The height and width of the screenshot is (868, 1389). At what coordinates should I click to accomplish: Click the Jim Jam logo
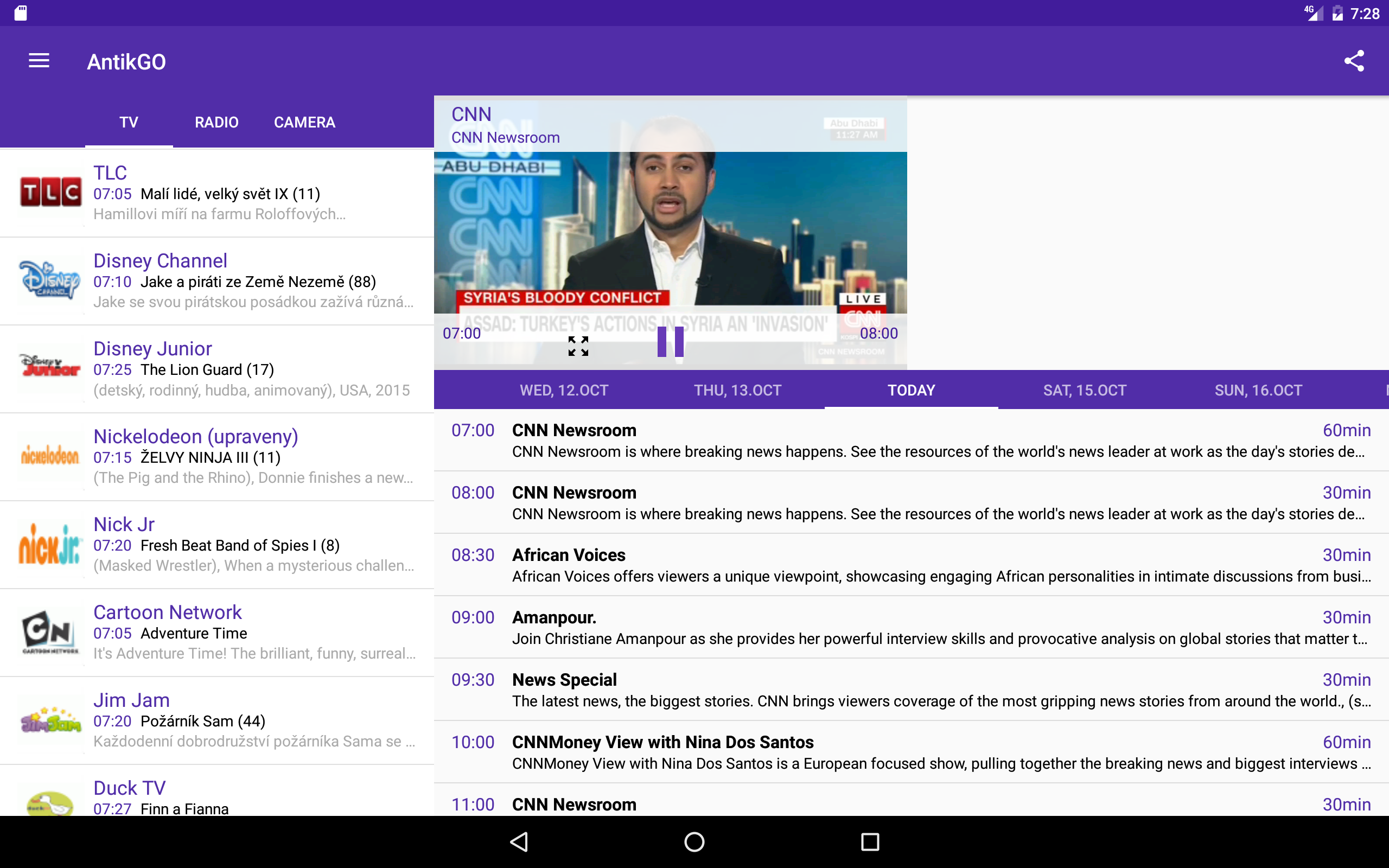(50, 720)
